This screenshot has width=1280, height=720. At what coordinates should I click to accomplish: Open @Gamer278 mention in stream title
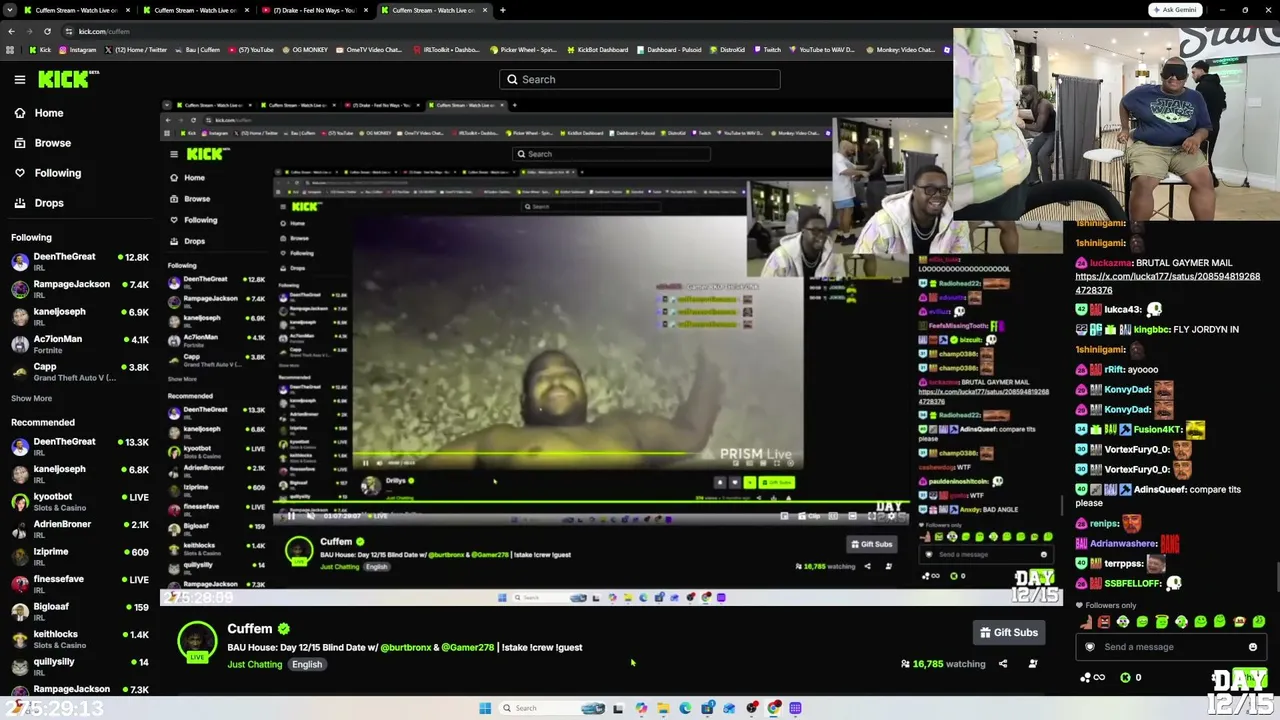pos(468,647)
